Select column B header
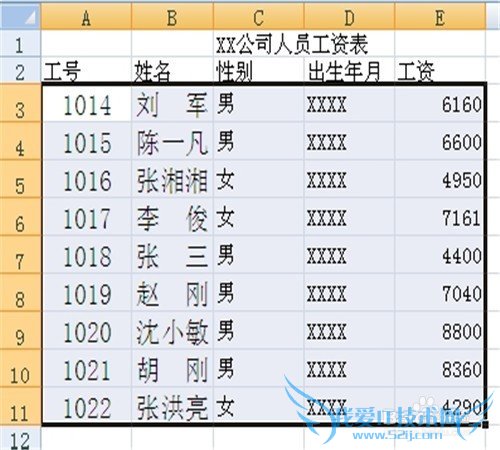The height and width of the screenshot is (450, 500). point(172,16)
